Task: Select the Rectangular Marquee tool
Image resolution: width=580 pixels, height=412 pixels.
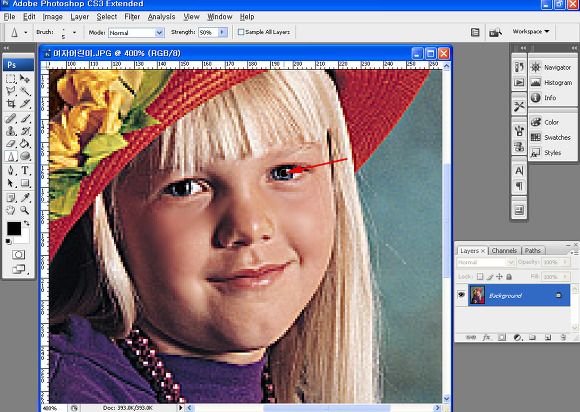Action: (x=11, y=78)
